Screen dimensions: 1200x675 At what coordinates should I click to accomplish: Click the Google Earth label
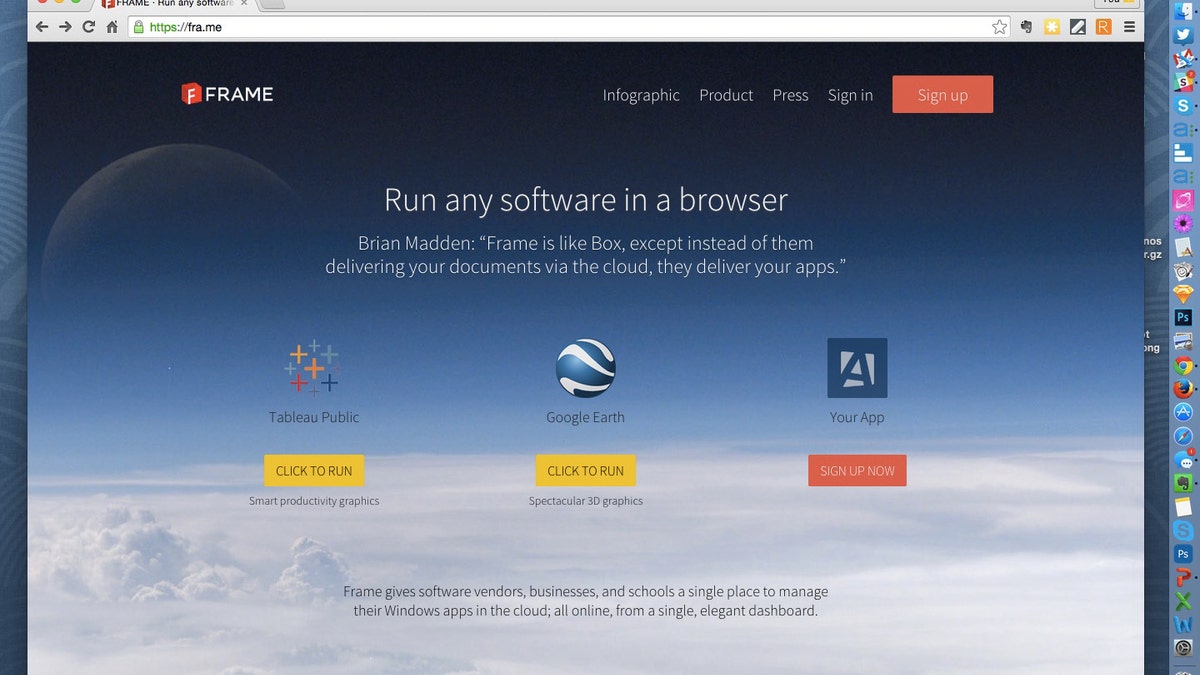585,417
